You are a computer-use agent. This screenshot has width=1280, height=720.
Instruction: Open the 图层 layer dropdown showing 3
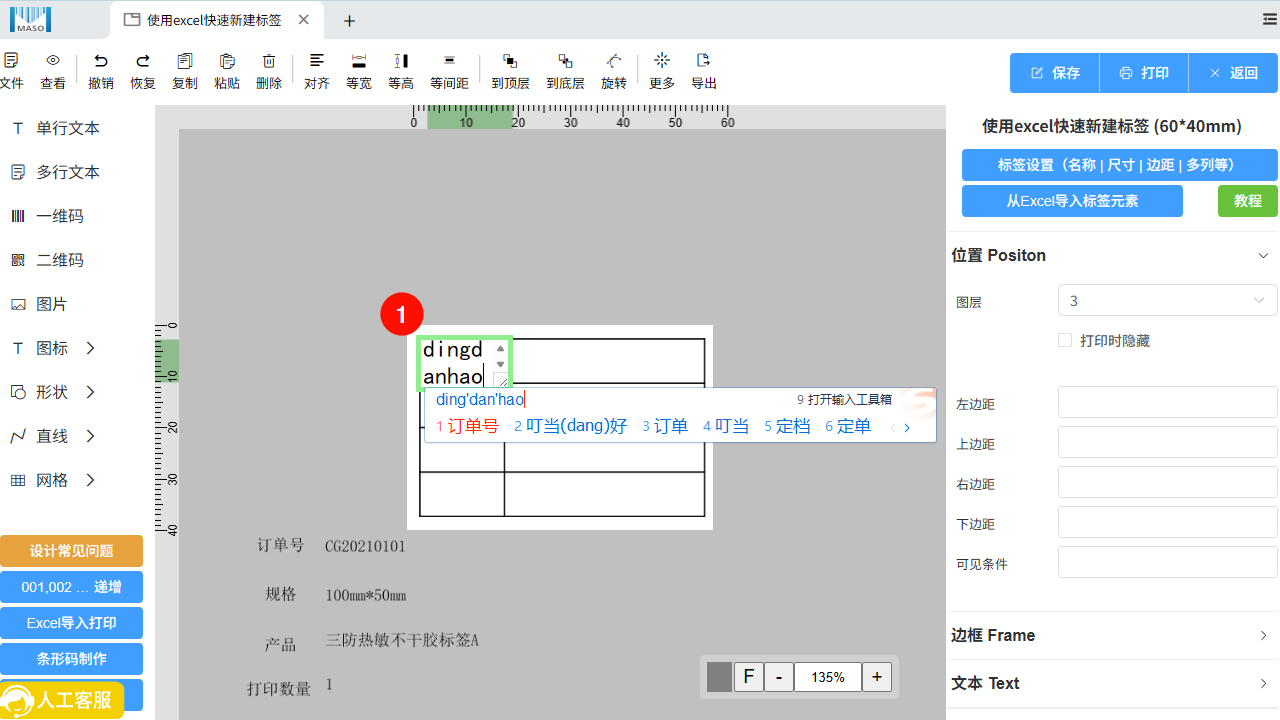(x=1167, y=300)
